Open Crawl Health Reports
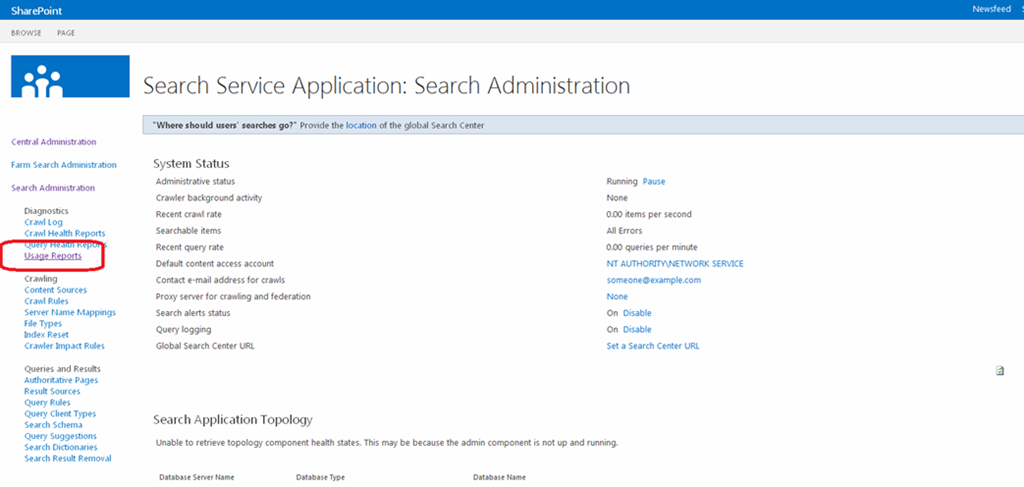 coord(65,233)
